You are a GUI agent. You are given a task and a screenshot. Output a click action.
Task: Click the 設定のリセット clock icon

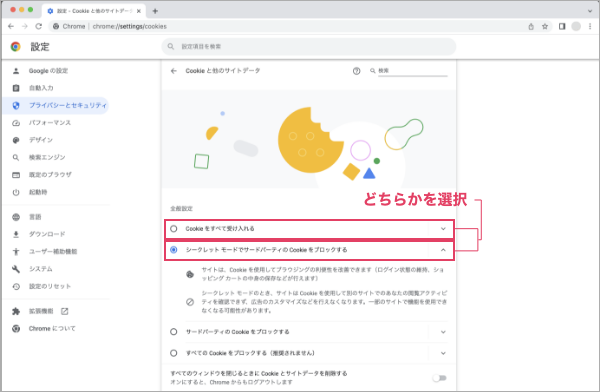(x=16, y=286)
